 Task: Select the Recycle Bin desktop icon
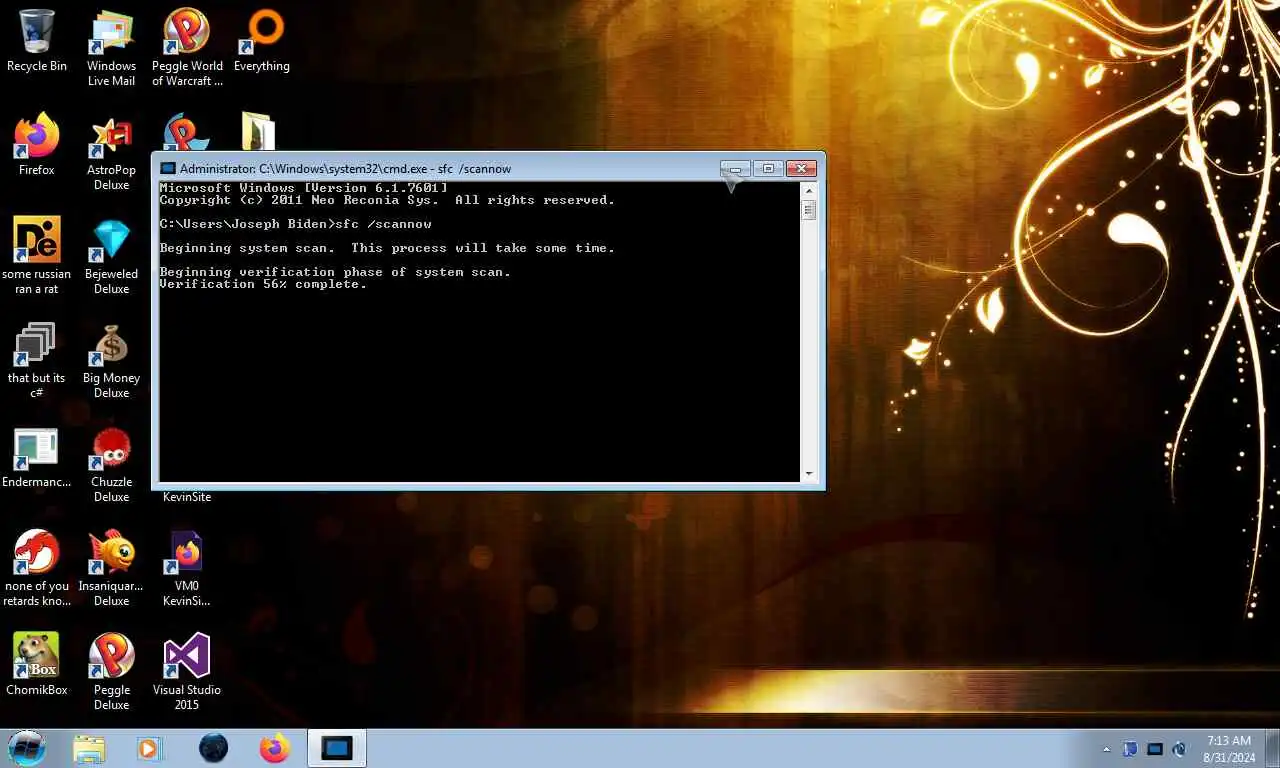37,41
